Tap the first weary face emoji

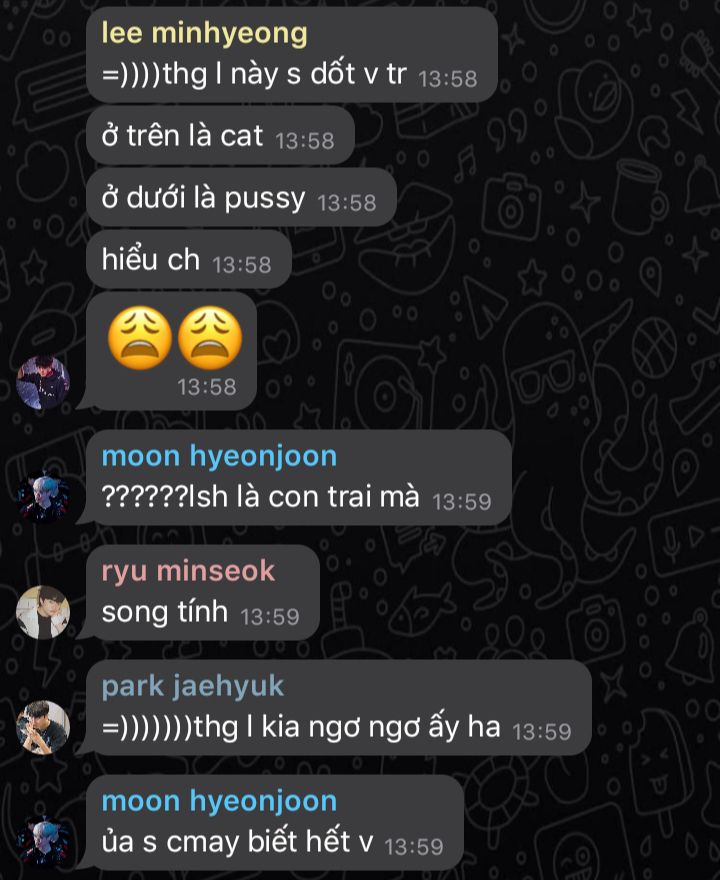(x=140, y=337)
